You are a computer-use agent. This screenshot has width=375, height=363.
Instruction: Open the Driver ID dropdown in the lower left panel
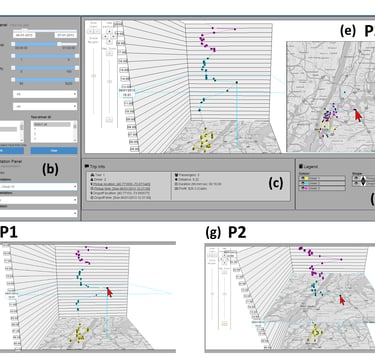[x=38, y=186]
